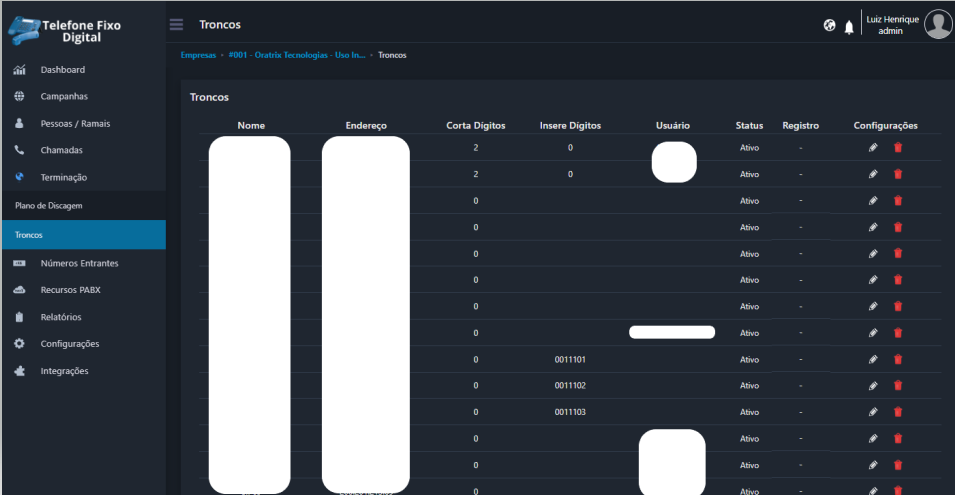Toggle the hamburger sidebar menu icon
The width and height of the screenshot is (955, 495).
(x=176, y=24)
